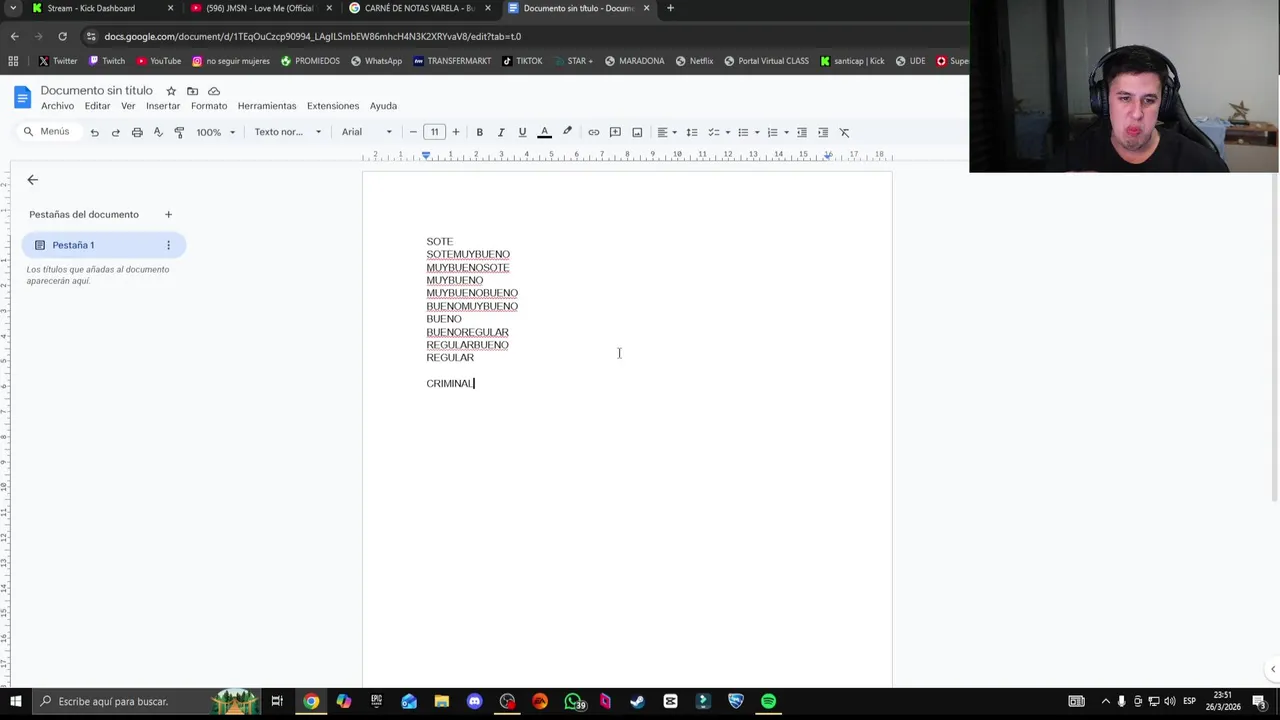
Task: Show hidden system tray icons
Action: coord(1105,701)
